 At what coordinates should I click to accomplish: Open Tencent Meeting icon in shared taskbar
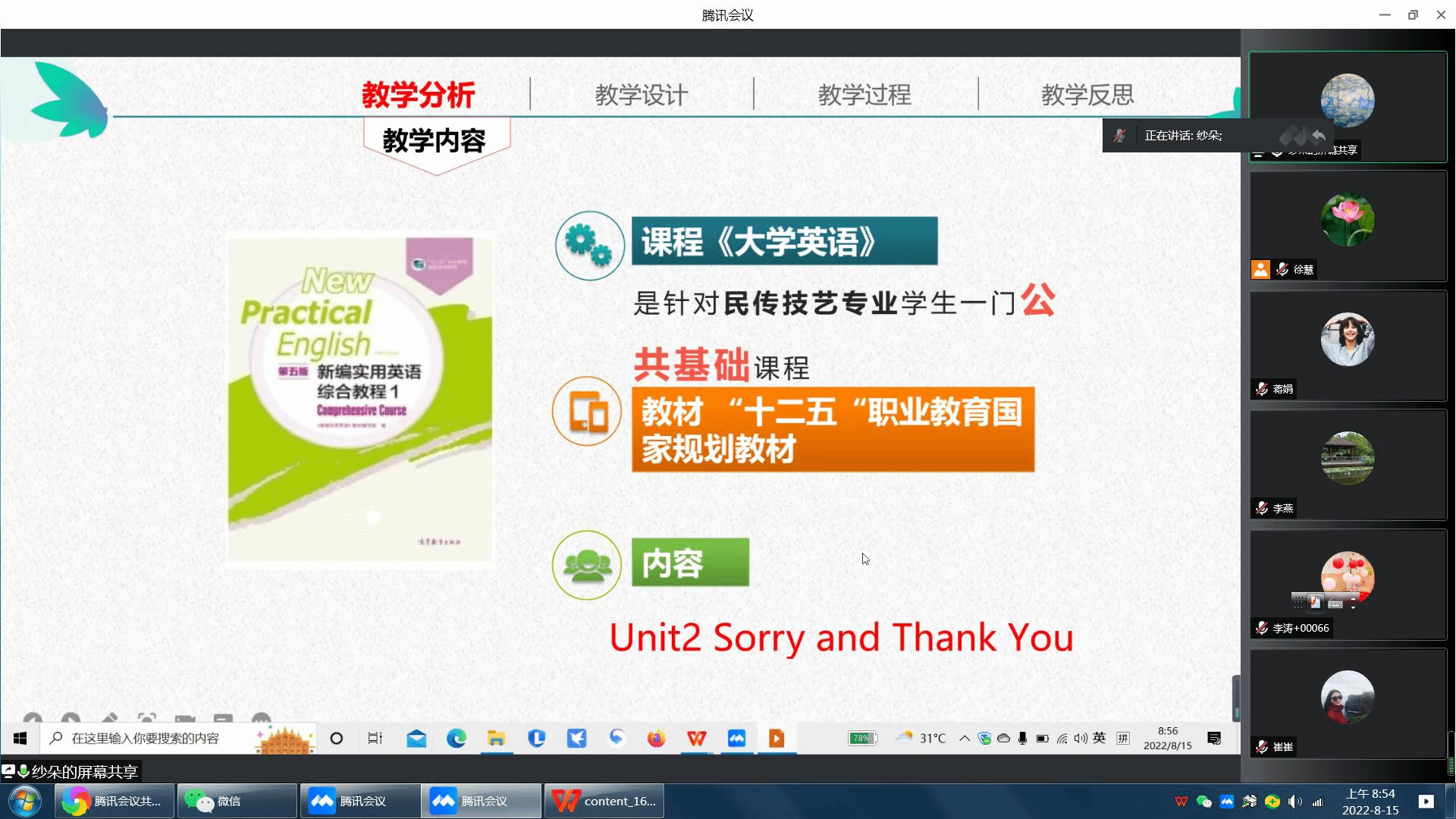[x=737, y=738]
